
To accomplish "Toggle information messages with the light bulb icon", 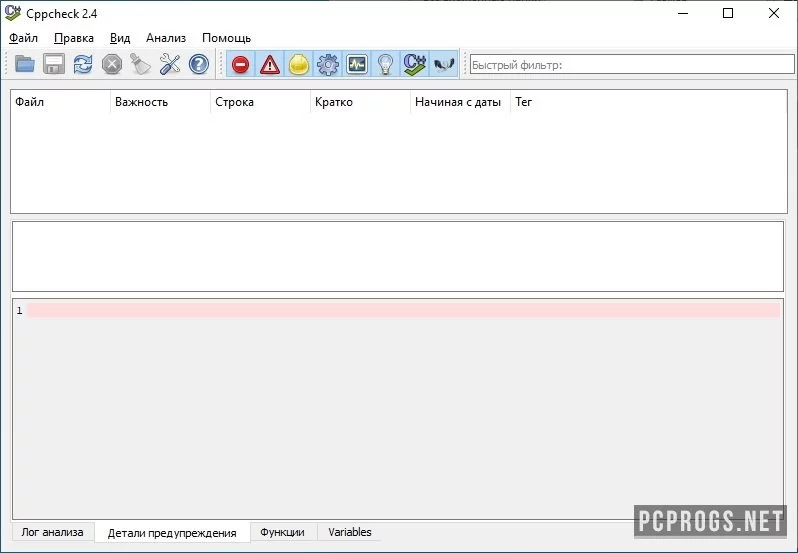I will 386,65.
